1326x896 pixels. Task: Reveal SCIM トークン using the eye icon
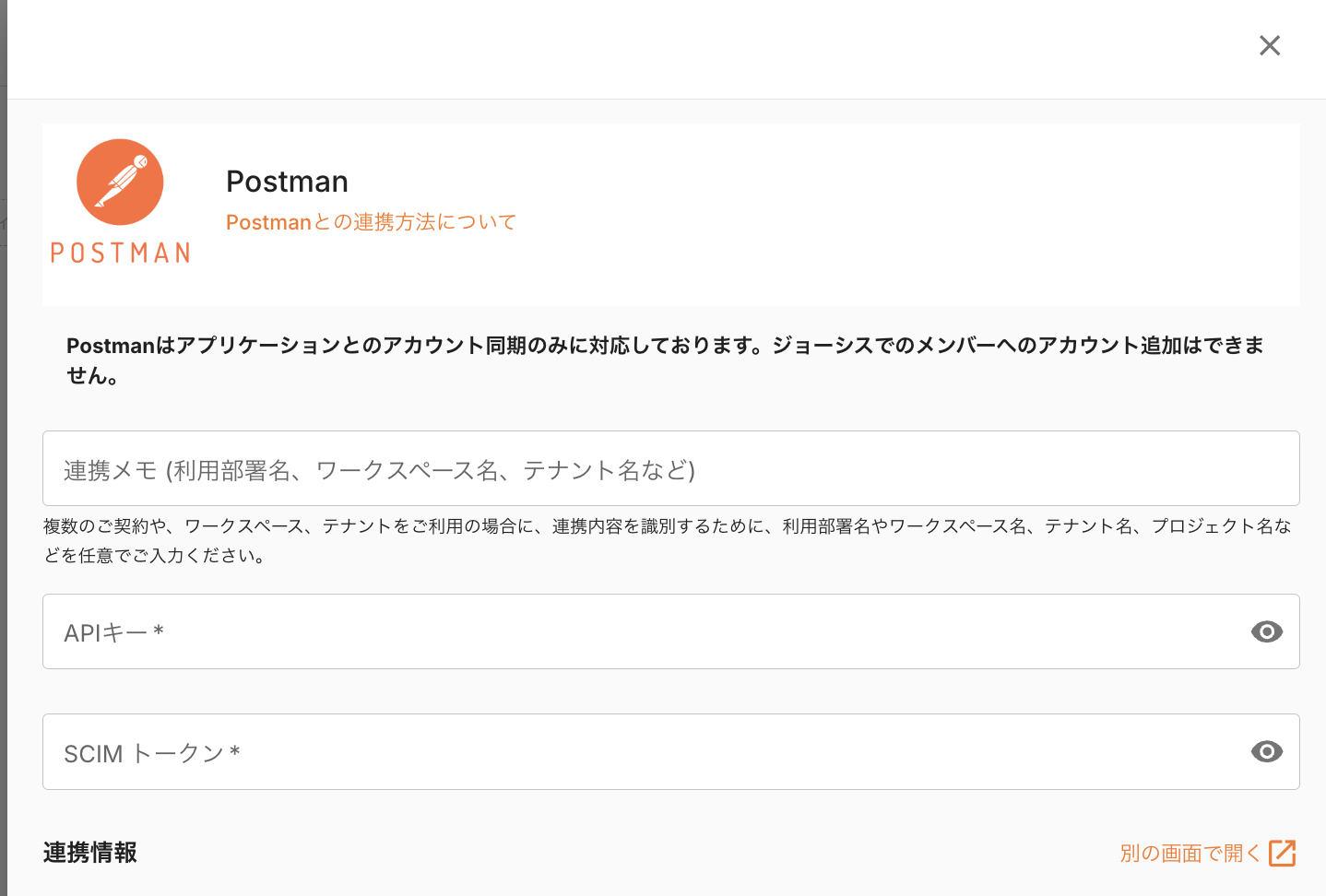1266,752
